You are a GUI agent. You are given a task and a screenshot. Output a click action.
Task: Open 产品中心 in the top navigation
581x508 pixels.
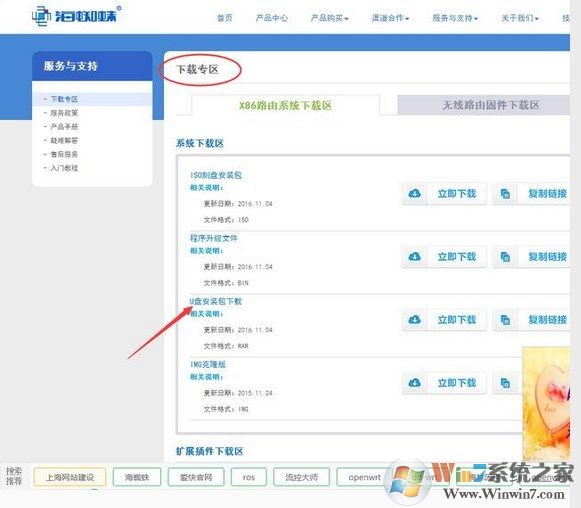point(272,18)
